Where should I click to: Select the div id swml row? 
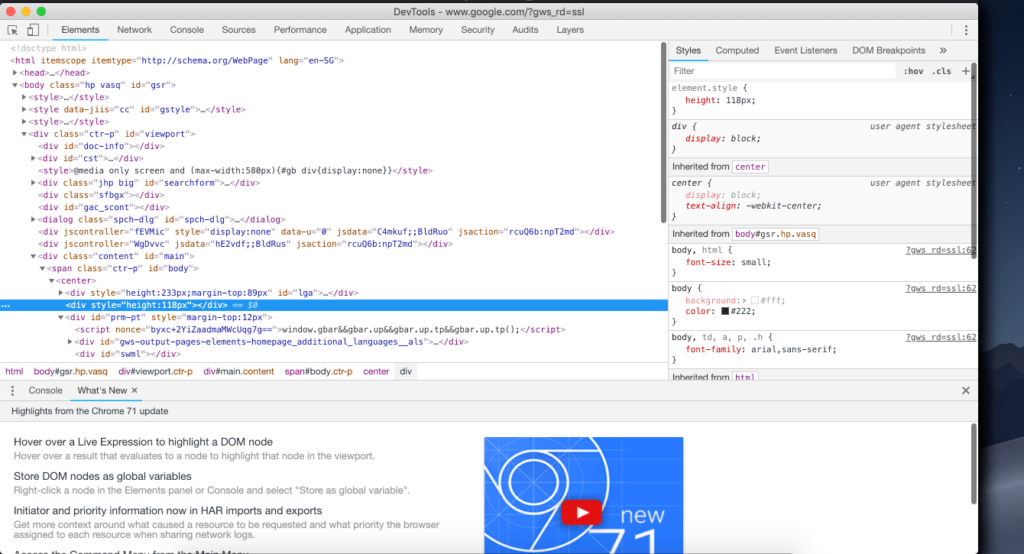pos(128,354)
